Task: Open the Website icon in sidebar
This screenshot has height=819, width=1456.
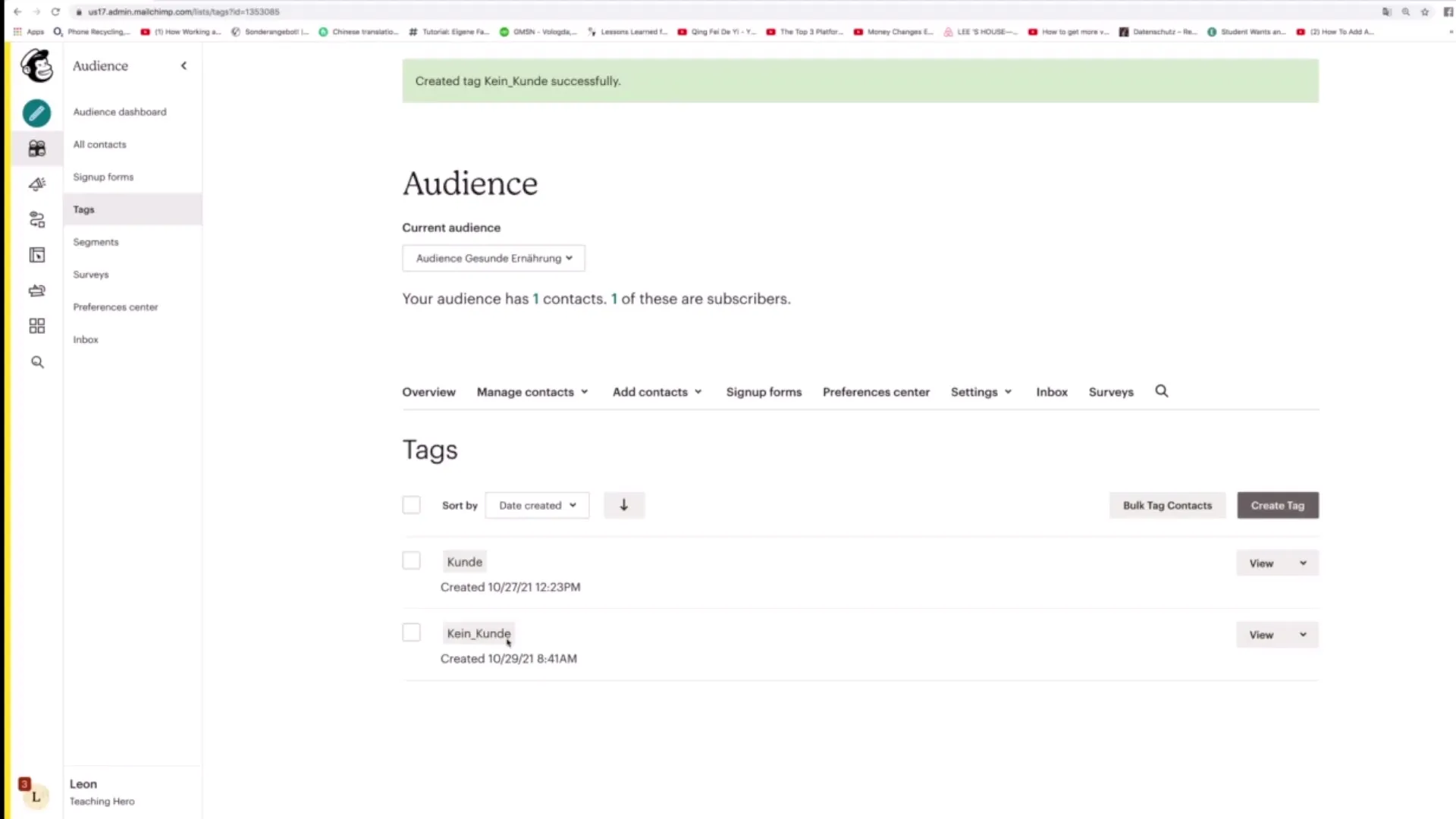Action: pos(36,255)
